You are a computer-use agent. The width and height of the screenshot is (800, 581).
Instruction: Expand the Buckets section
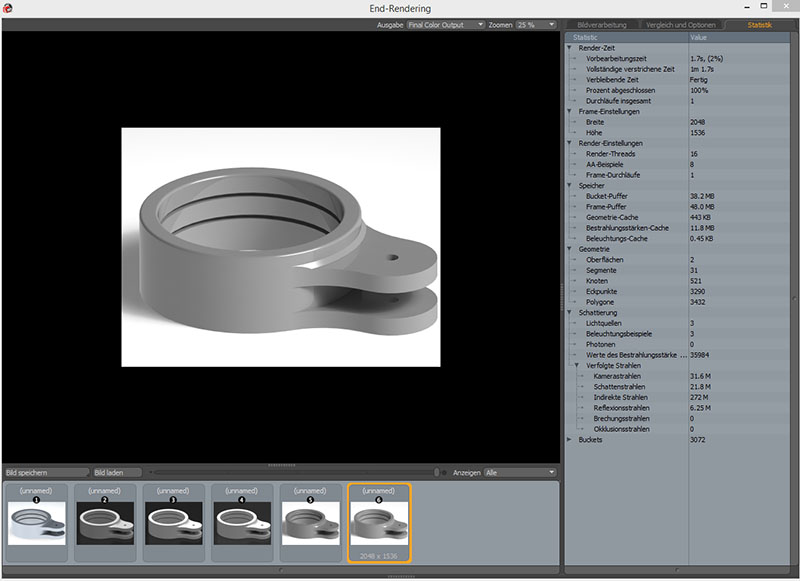pyautogui.click(x=569, y=440)
